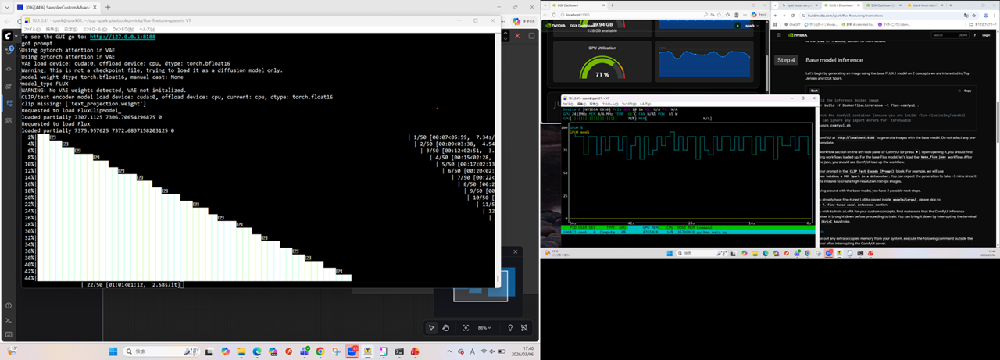Screen dimensions: 1000x360
Task: Toggle ComfyUI bottom console panel icon
Action: point(9,320)
